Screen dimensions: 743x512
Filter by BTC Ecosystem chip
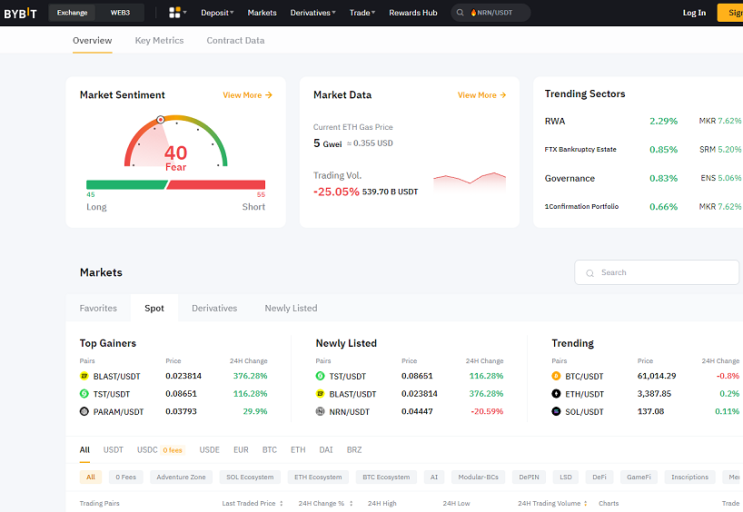[386, 477]
